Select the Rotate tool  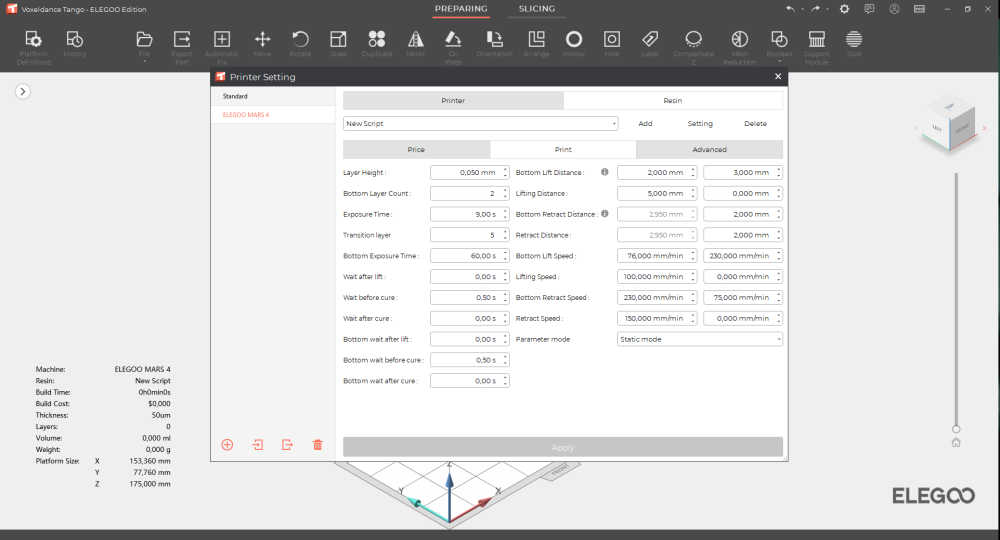pos(300,44)
